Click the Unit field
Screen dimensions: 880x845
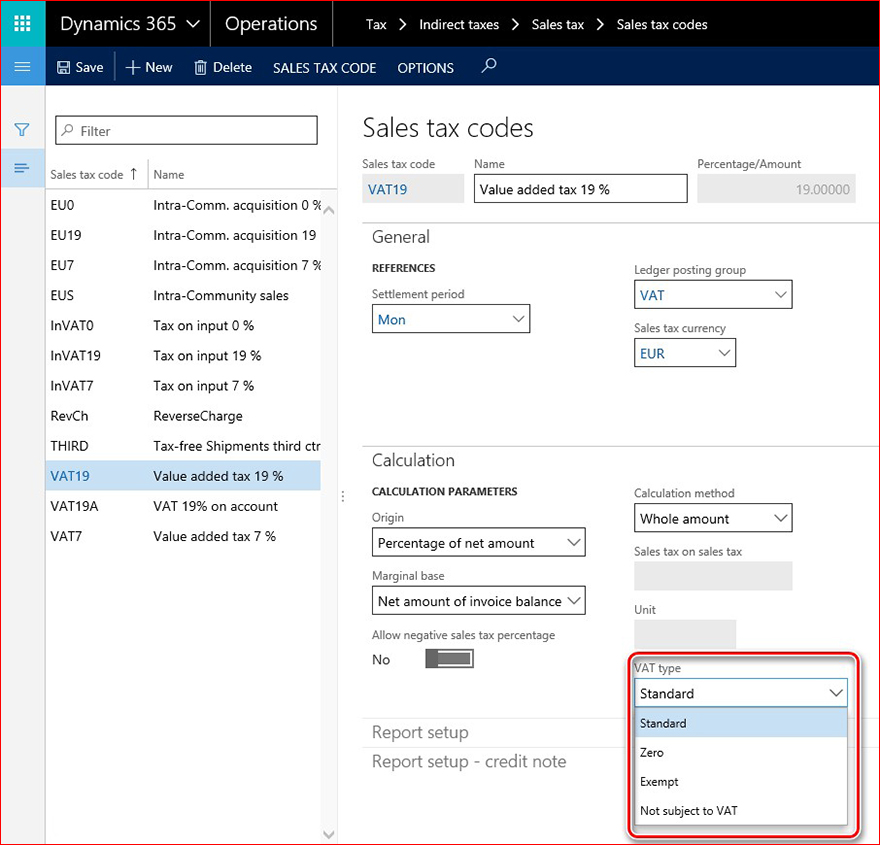pyautogui.click(x=685, y=634)
